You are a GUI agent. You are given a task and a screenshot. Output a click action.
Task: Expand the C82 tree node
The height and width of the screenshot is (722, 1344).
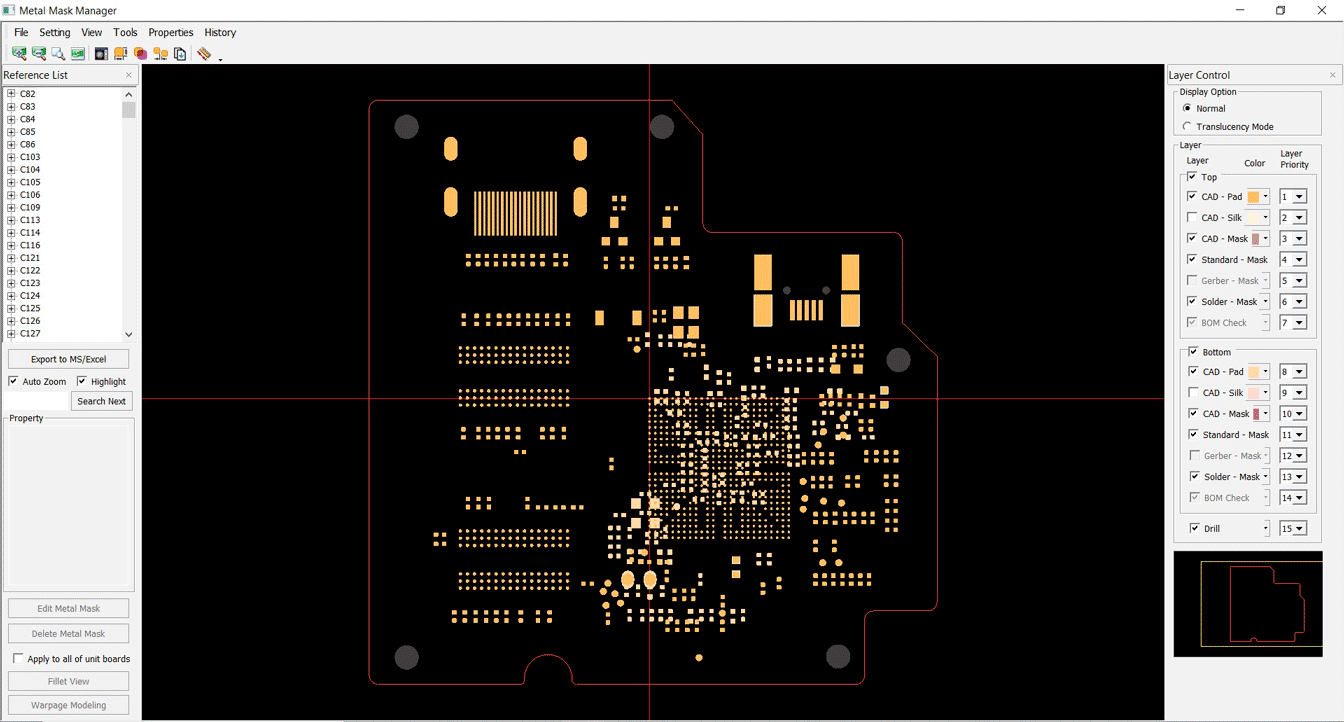(11, 94)
